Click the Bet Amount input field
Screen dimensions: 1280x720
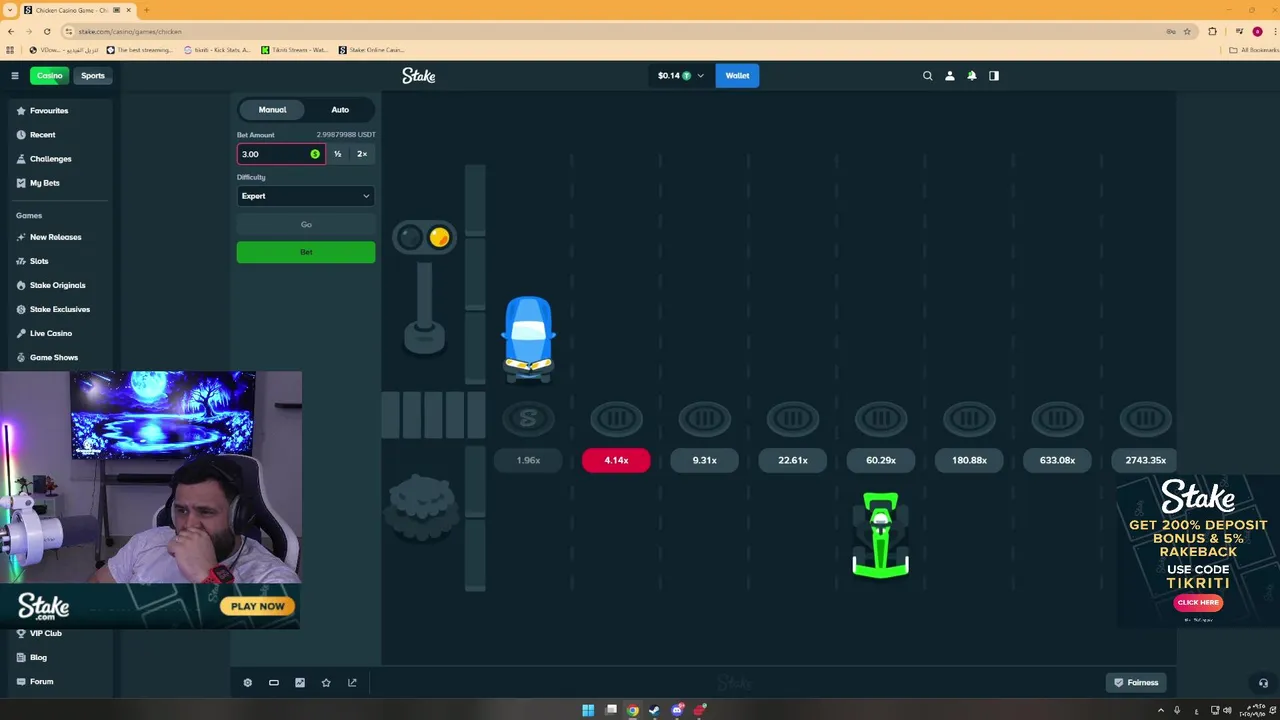[x=281, y=154]
